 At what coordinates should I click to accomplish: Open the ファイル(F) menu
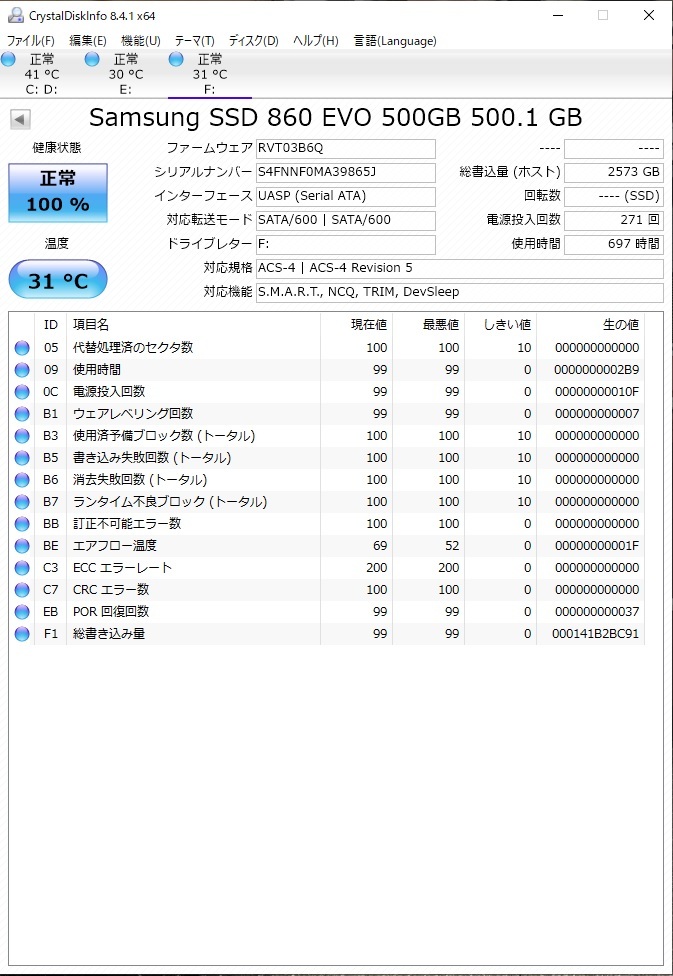point(31,41)
